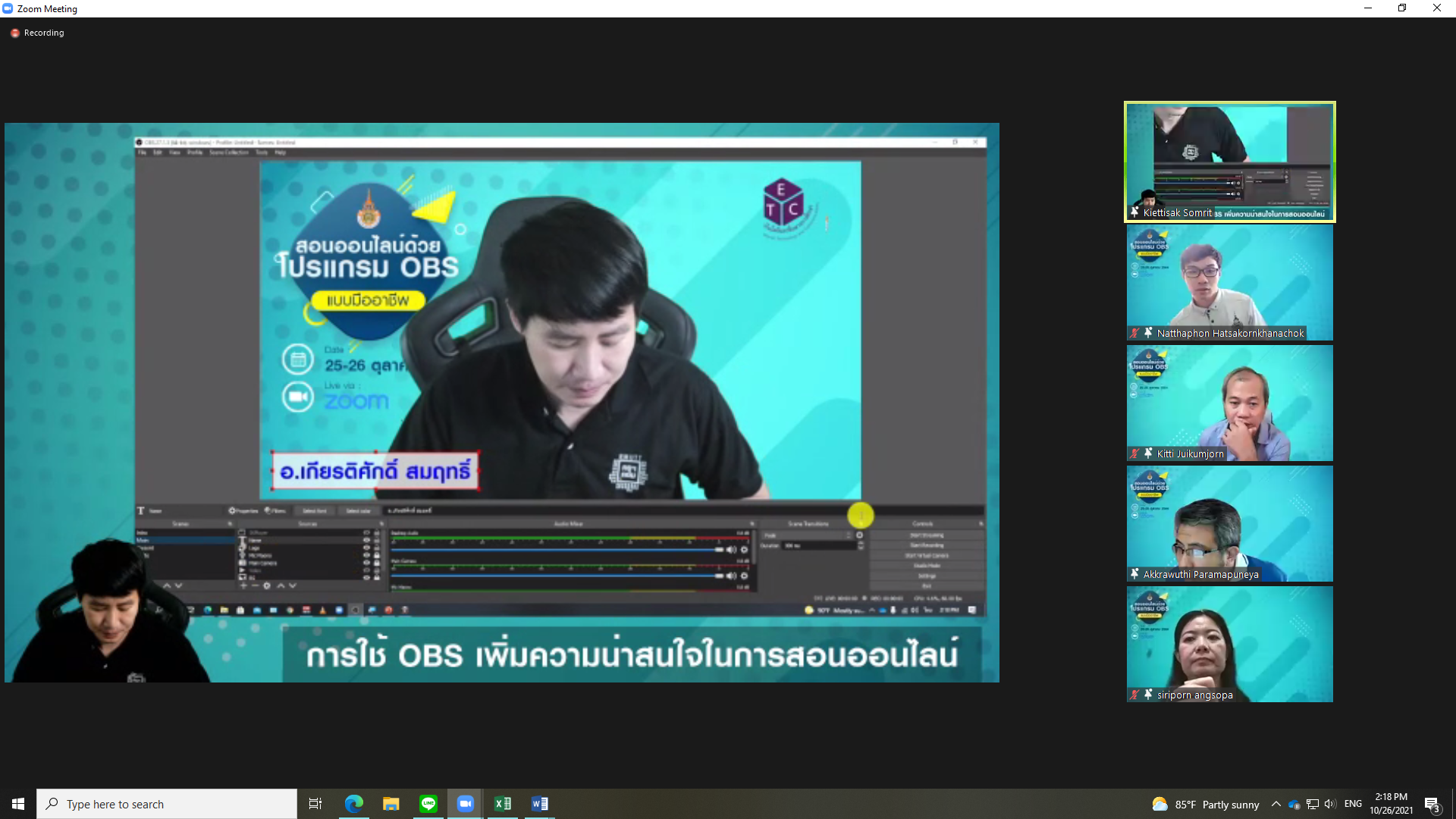Mute the first audio mixer channel speaker icon

731,550
